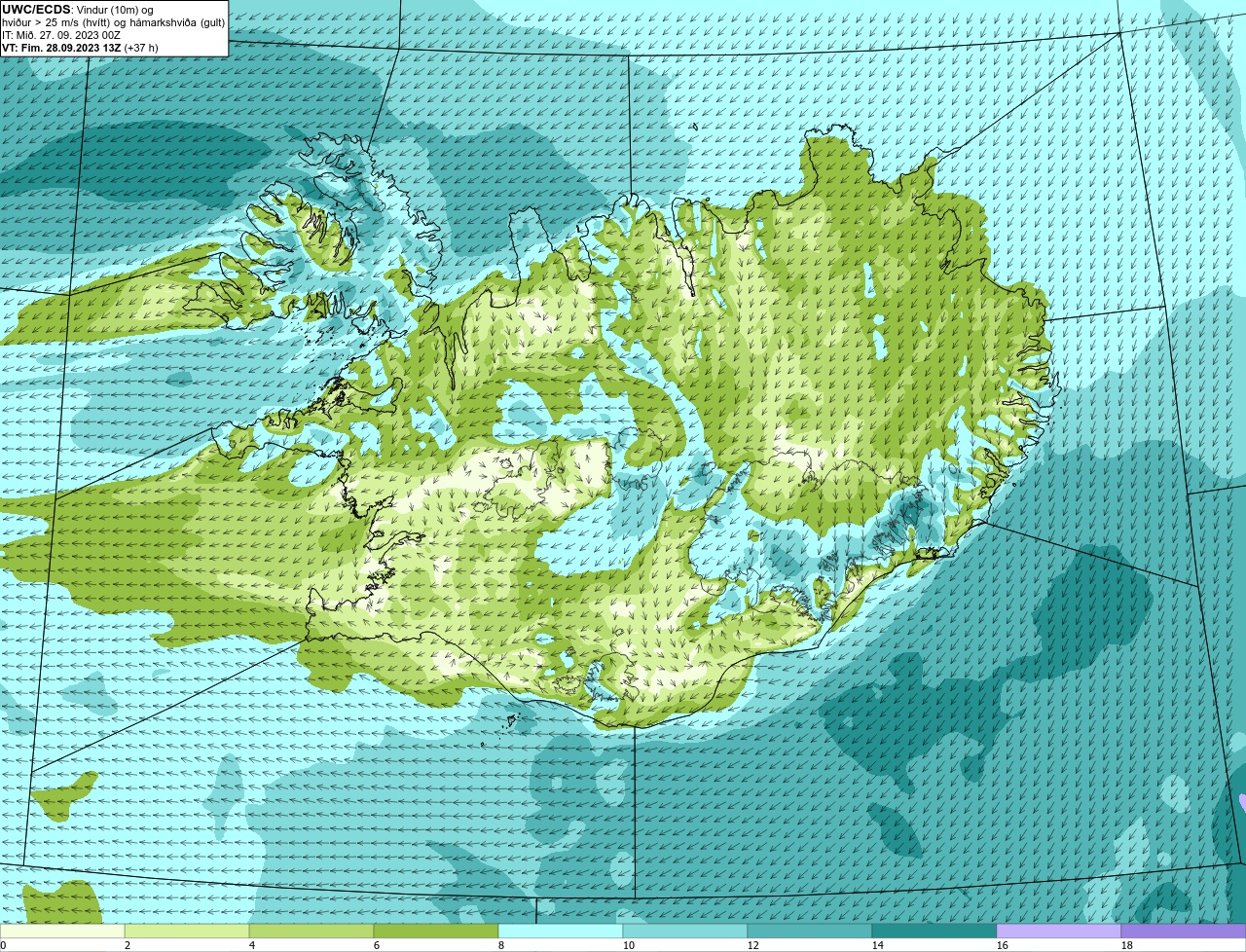Screen dimensions: 1246x952
Task: Click the 'IT: Mið. 27. 09. 2023 00Z' line
Action: (x=61, y=34)
